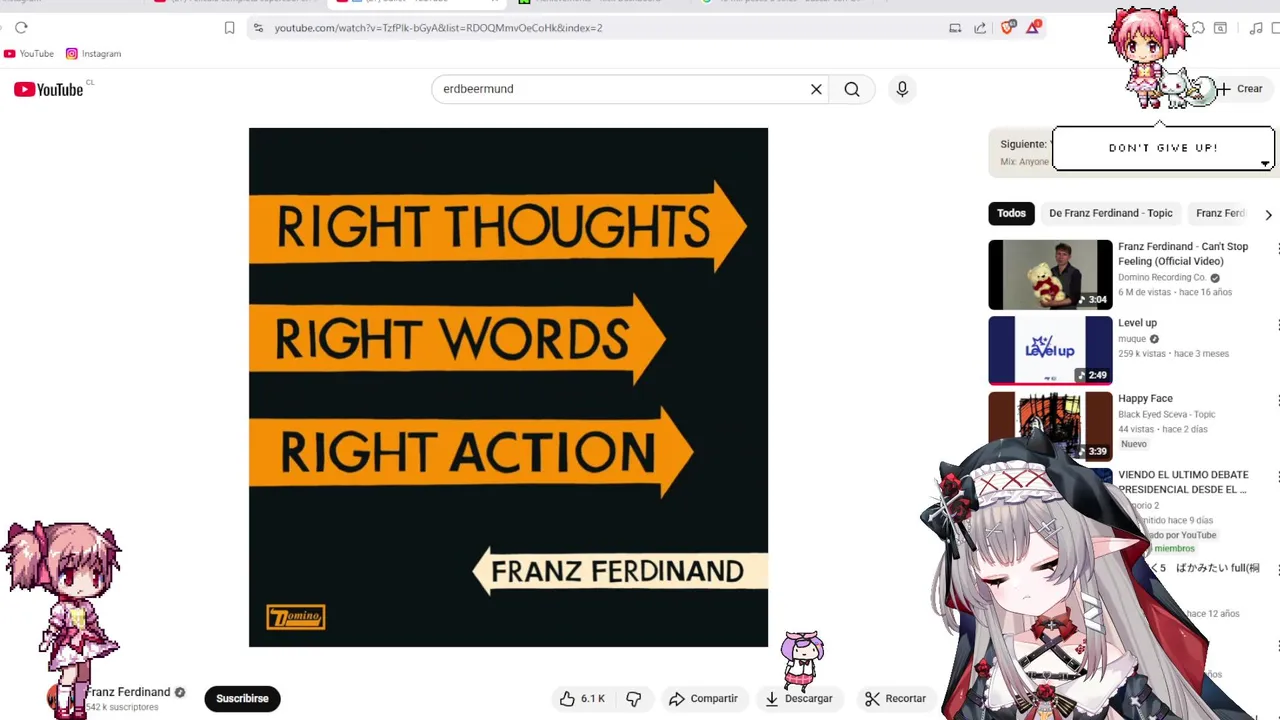Click the title Franz Ferdinand - Can't Stop Feeling
This screenshot has width=1280, height=720.
1183,254
